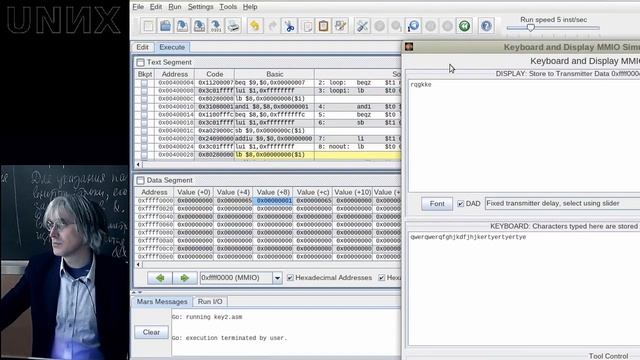Click the green Reset rewind icon
The width and height of the screenshot is (640, 360).
[x=464, y=26]
